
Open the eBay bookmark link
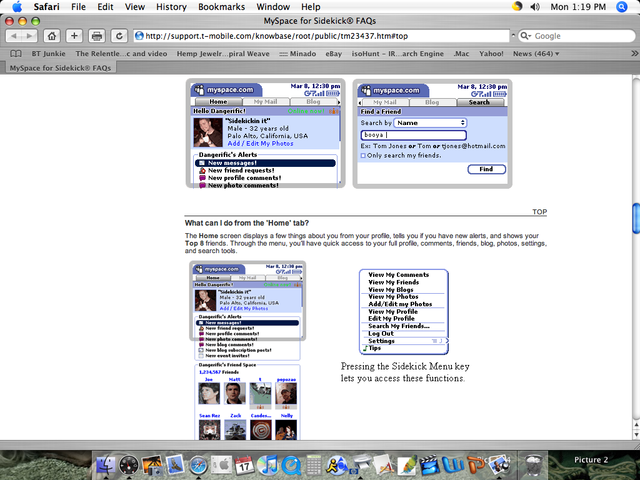[x=333, y=52]
